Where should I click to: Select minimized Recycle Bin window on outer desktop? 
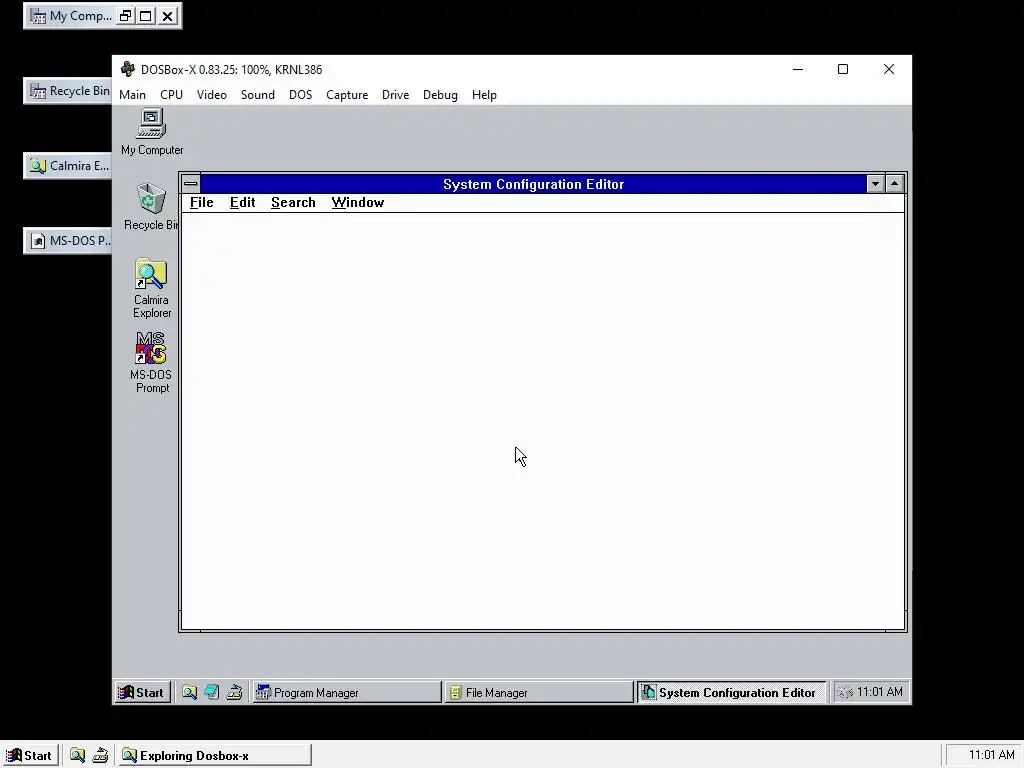click(68, 91)
